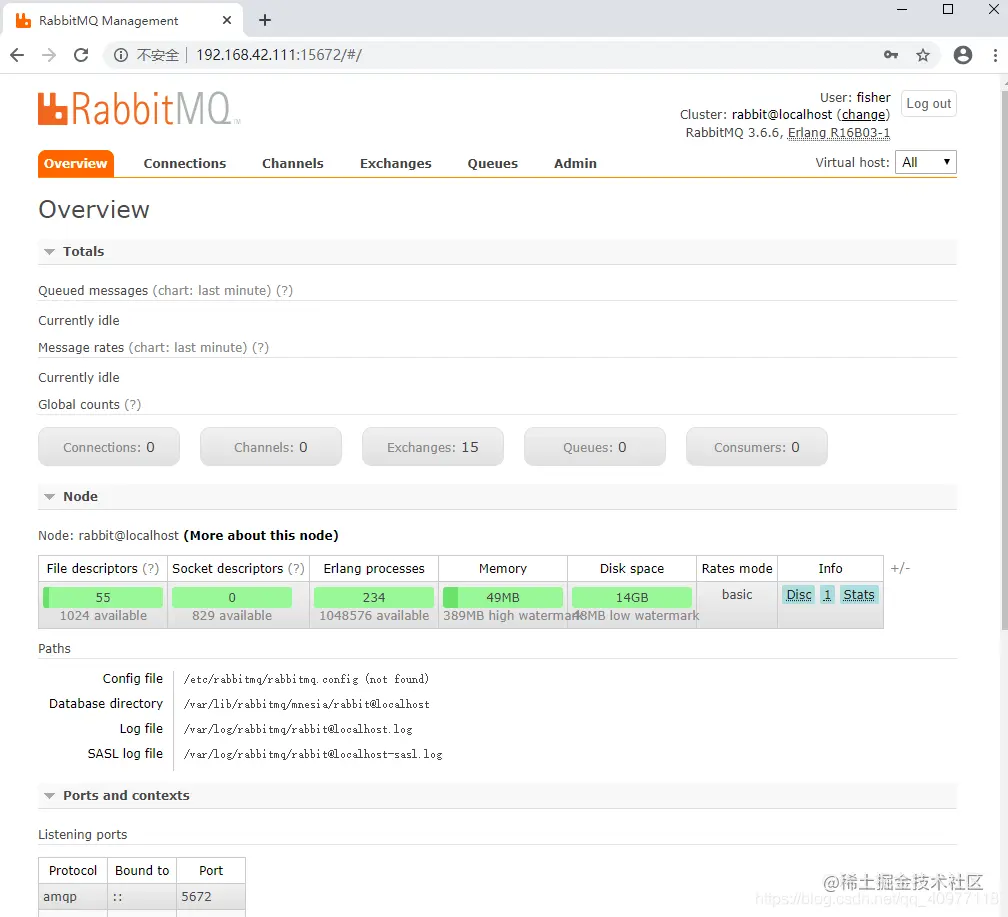The width and height of the screenshot is (1008, 917).
Task: Click the port 5672 cell
Action: [x=211, y=896]
